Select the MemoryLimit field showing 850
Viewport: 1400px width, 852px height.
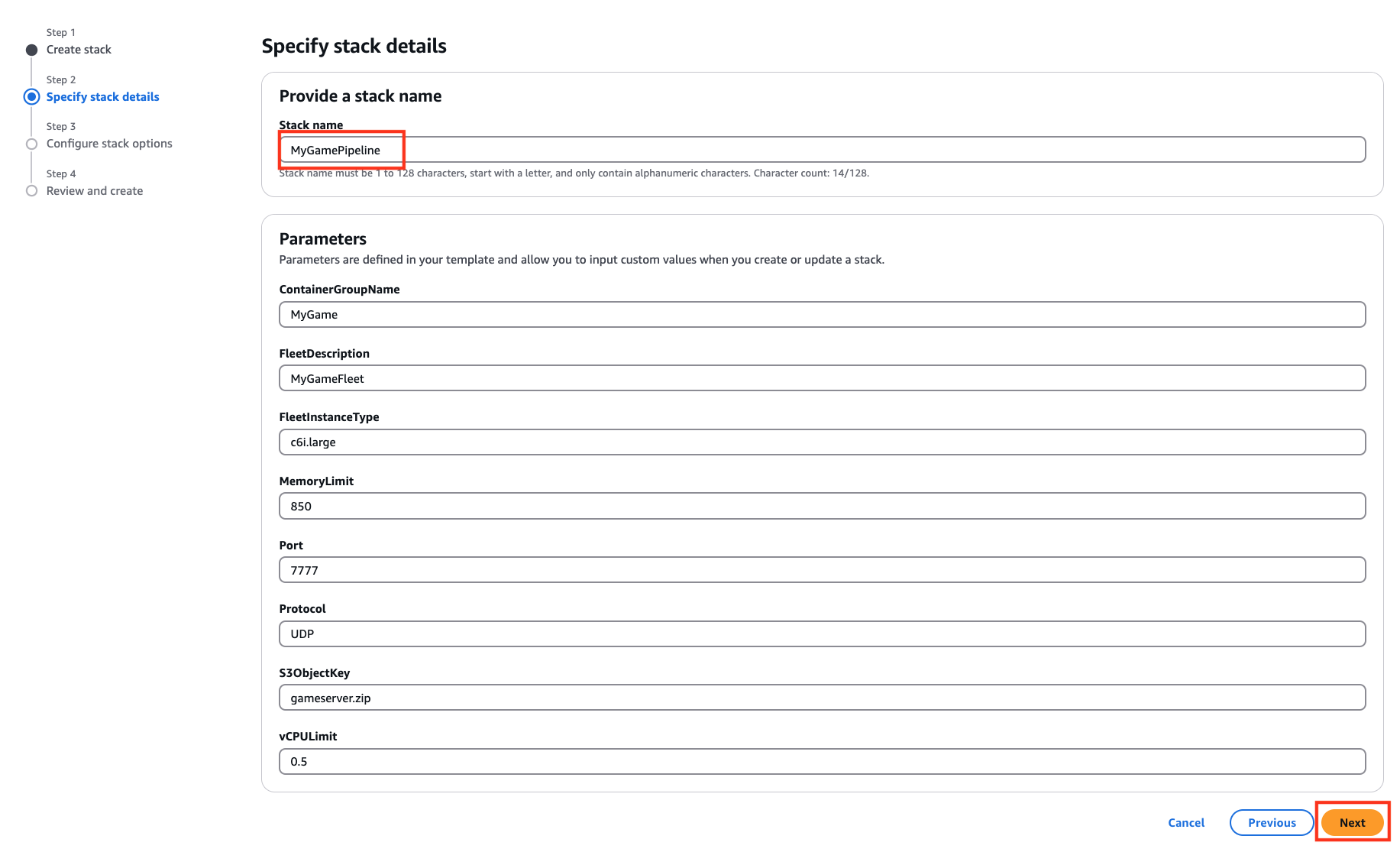tap(687, 505)
